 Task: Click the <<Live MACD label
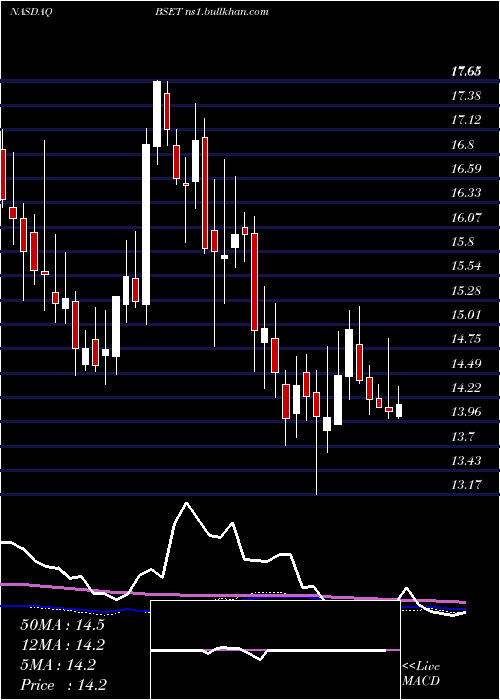click(x=421, y=674)
